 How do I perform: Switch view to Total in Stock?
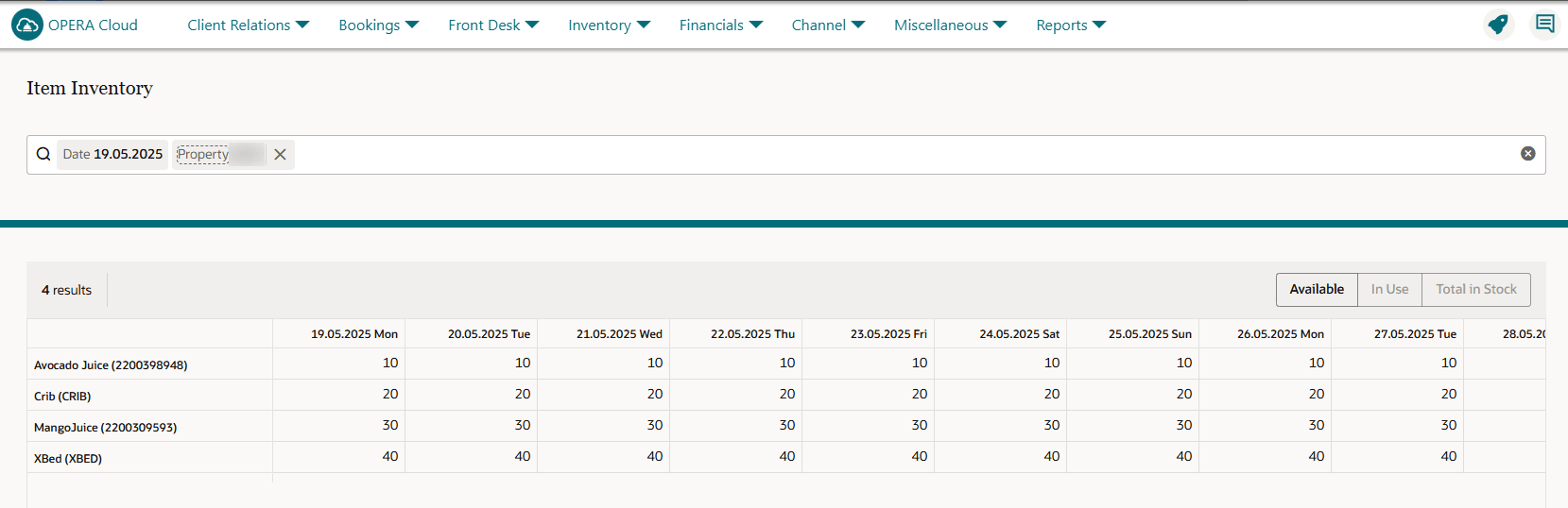(x=1475, y=290)
